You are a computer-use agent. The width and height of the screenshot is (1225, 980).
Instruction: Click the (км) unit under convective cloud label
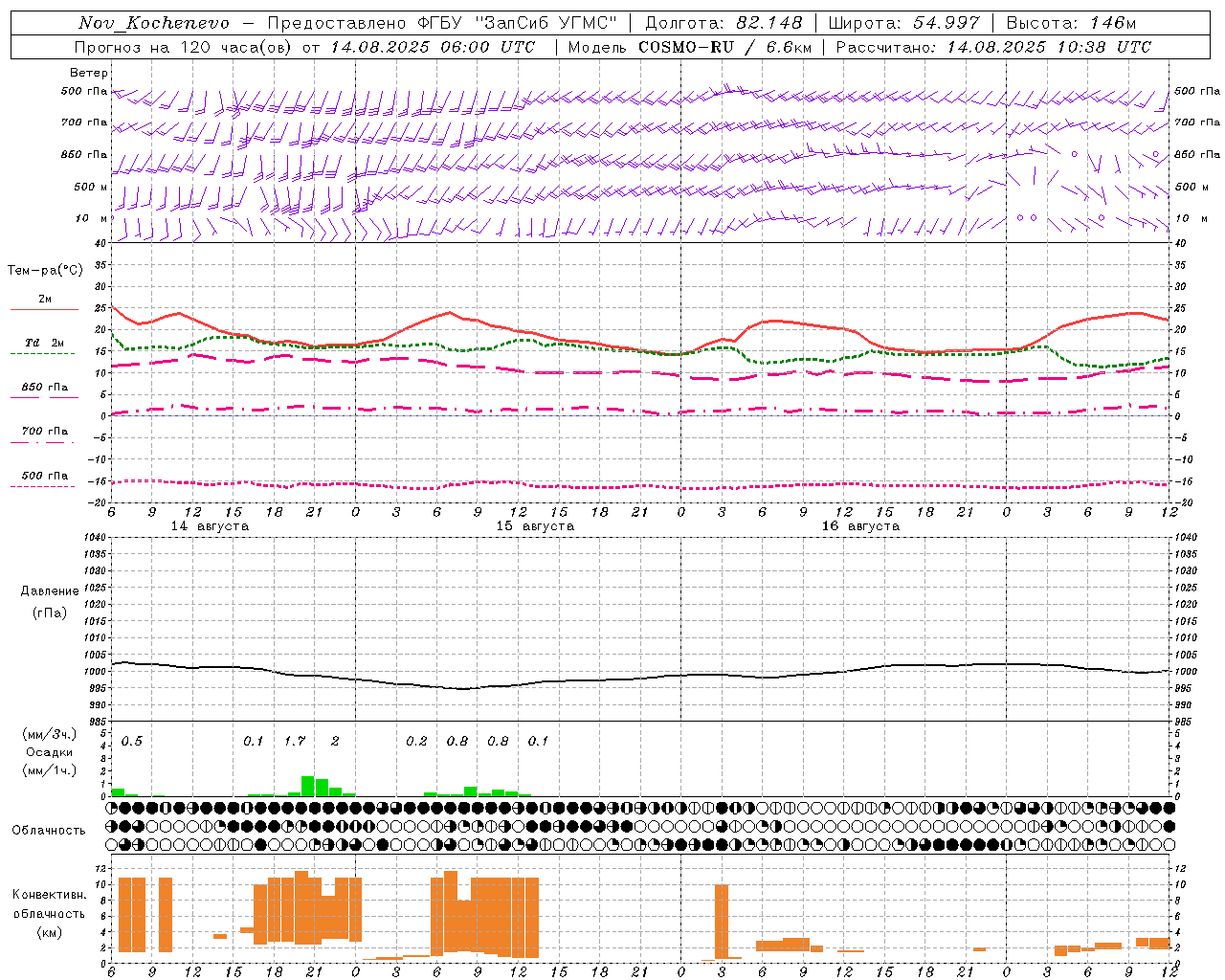click(49, 932)
